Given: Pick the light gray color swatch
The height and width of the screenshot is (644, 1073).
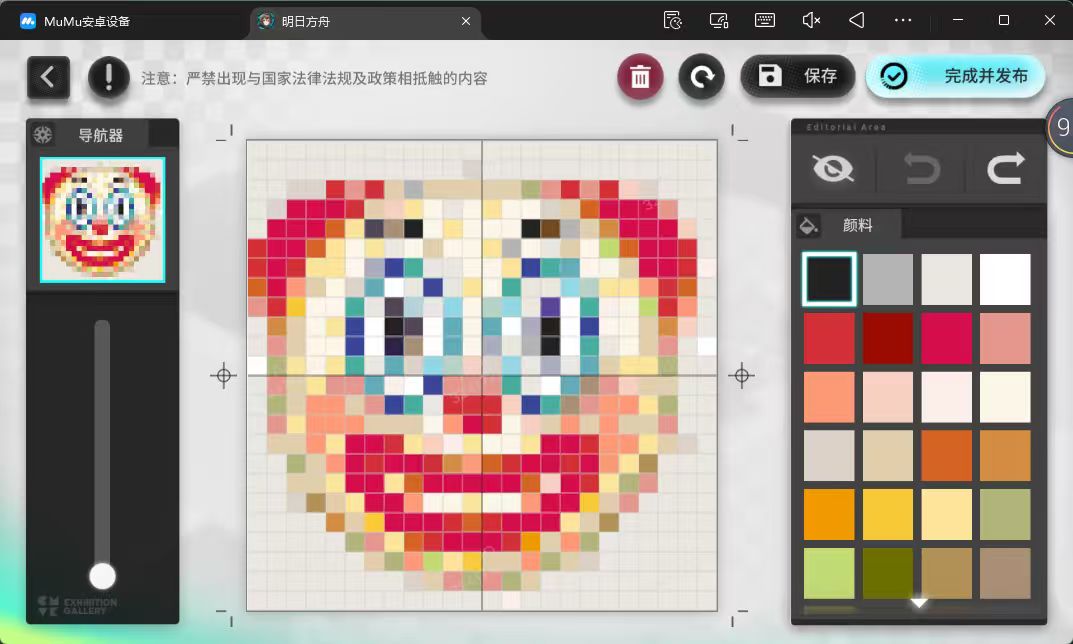Looking at the screenshot, I should 946,279.
